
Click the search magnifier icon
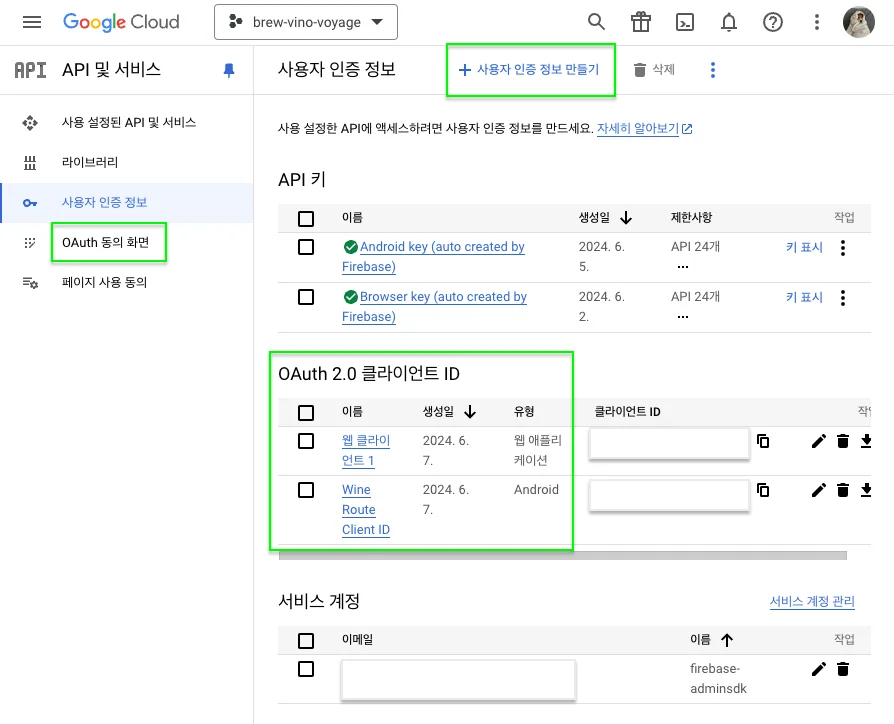[x=596, y=22]
